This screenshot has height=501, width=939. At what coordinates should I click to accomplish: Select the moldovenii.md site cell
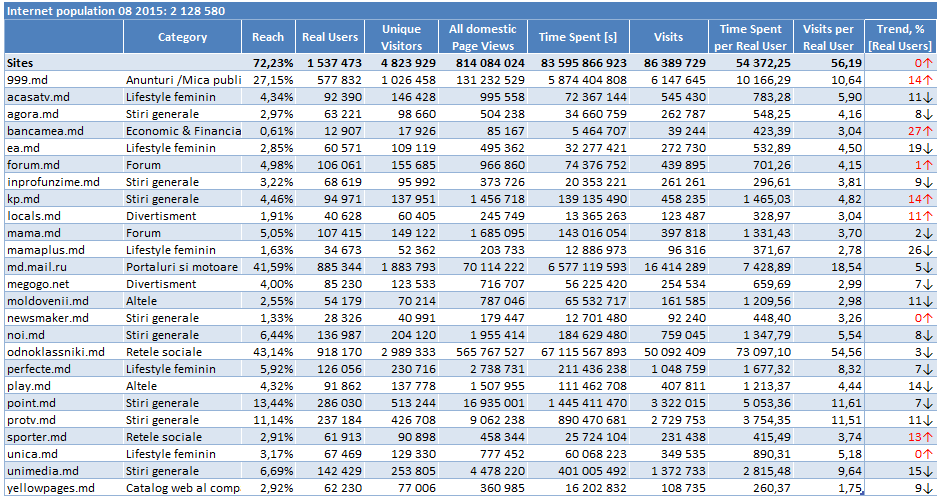click(63, 301)
